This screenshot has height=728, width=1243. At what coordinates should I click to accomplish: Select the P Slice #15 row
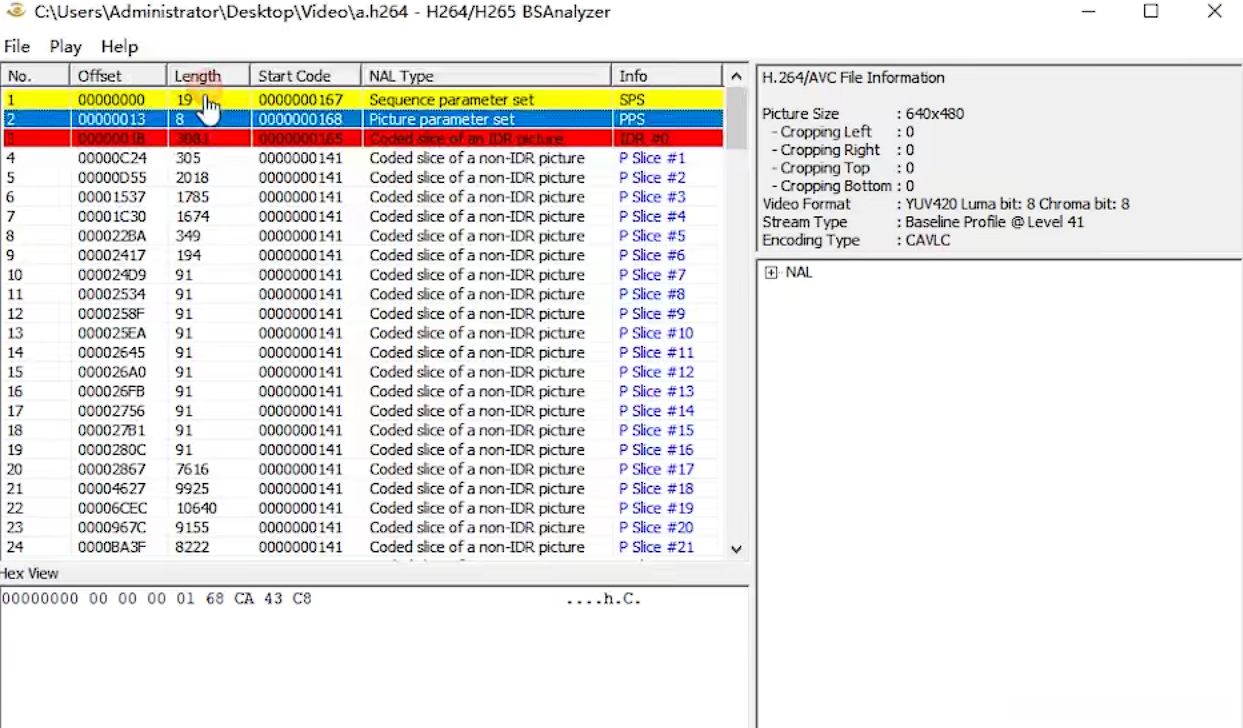[362, 431]
